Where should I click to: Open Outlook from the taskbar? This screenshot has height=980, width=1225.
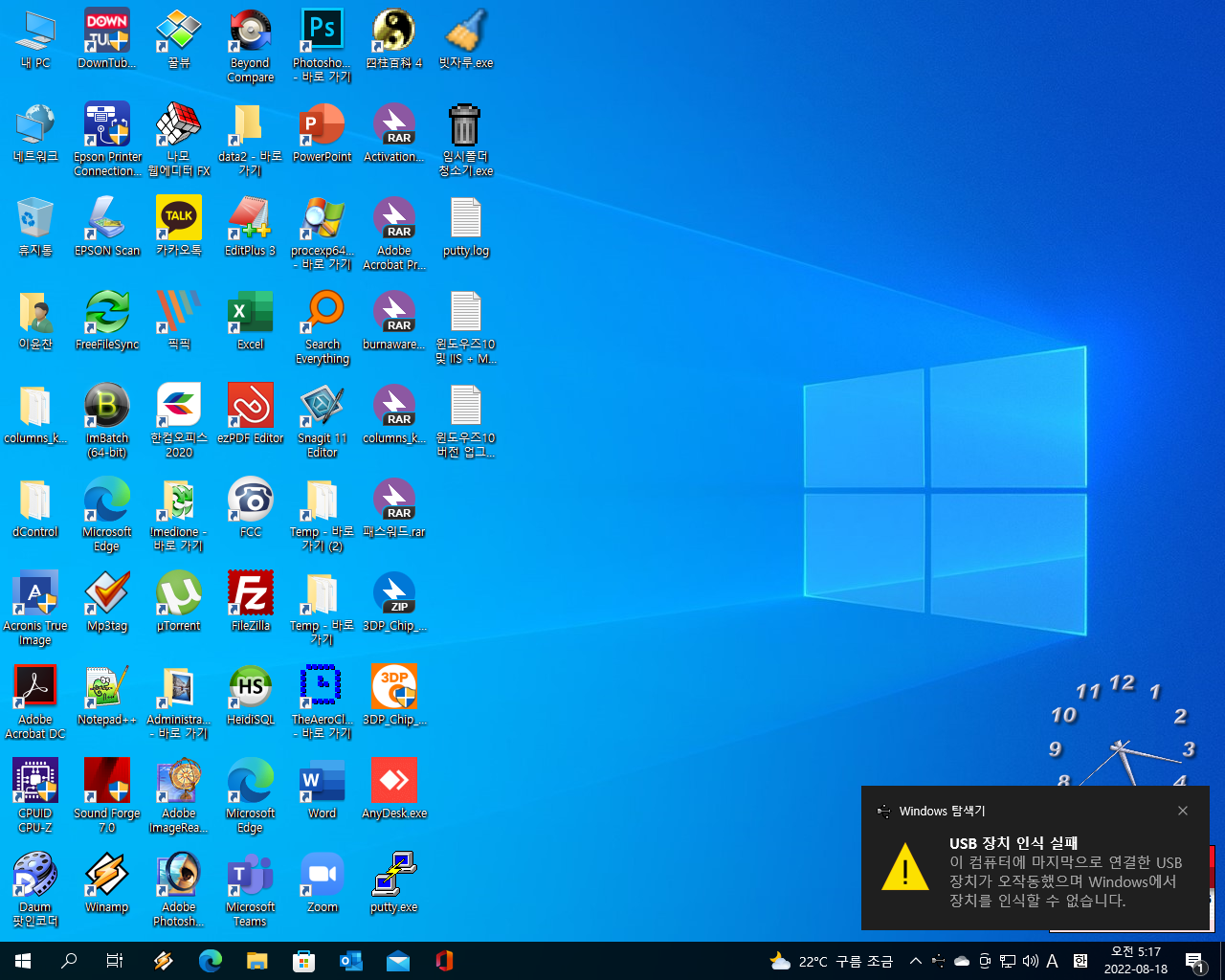[x=350, y=961]
